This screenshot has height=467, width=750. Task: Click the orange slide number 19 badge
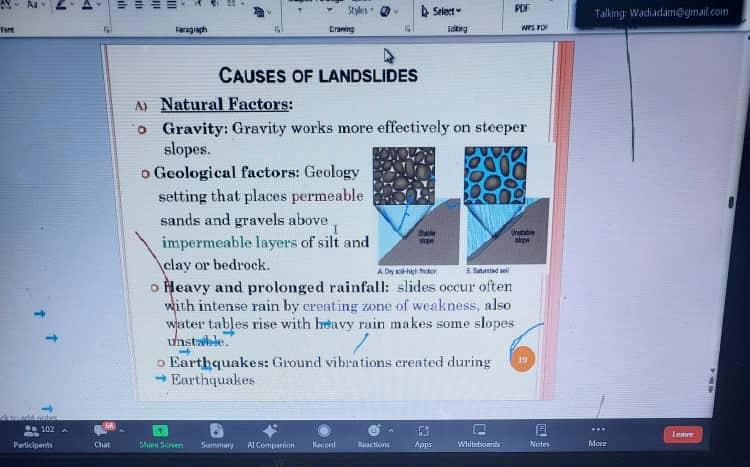coord(522,359)
